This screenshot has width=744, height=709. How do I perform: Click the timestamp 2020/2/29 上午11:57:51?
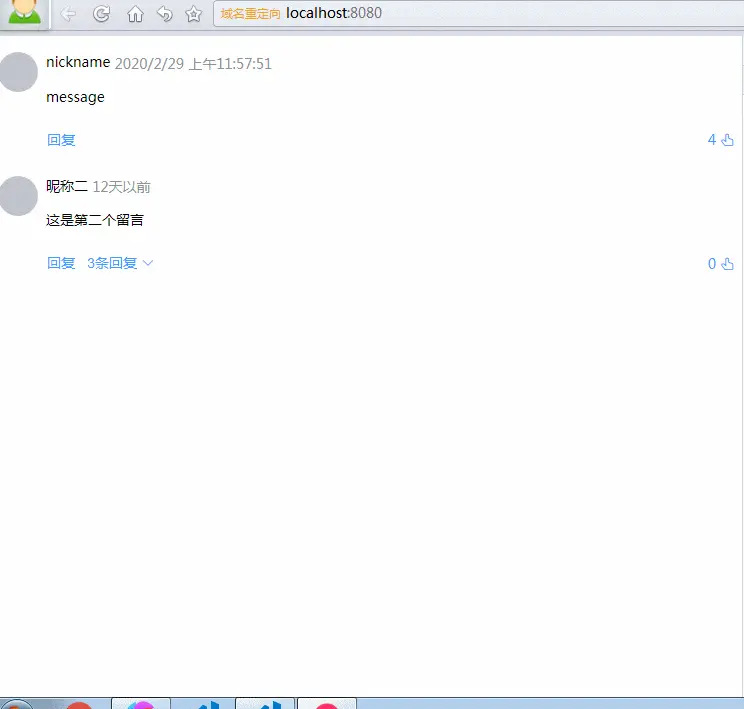tap(193, 64)
